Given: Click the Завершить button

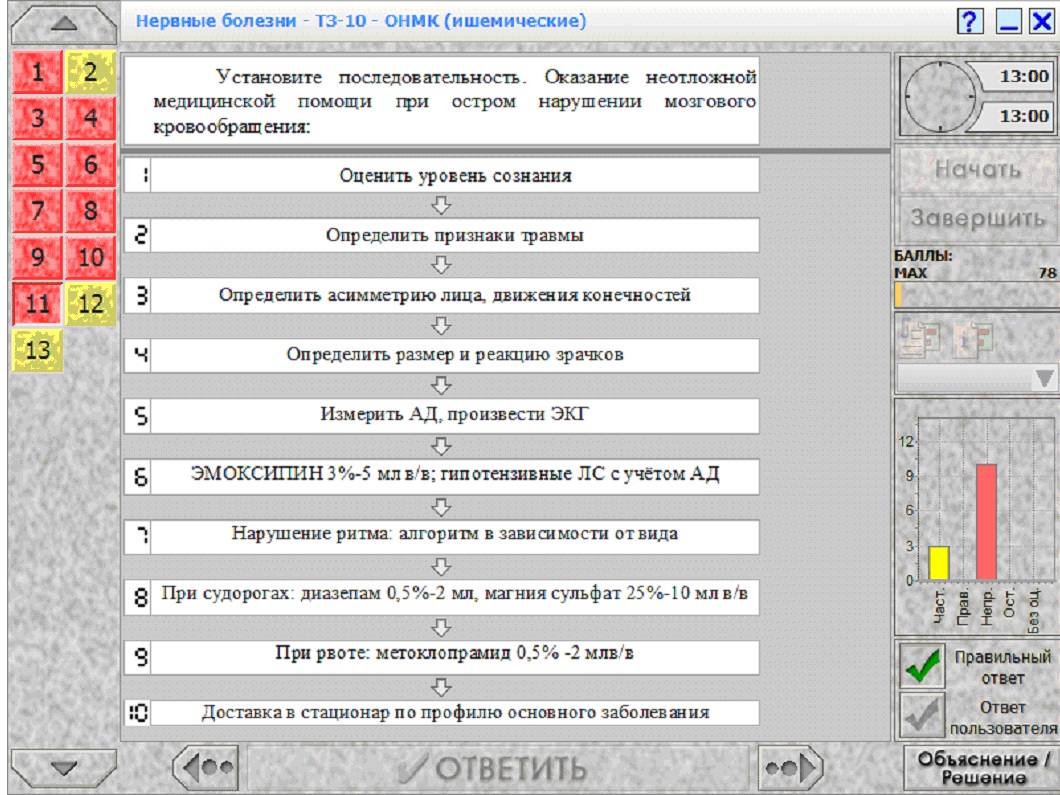Looking at the screenshot, I should (978, 218).
